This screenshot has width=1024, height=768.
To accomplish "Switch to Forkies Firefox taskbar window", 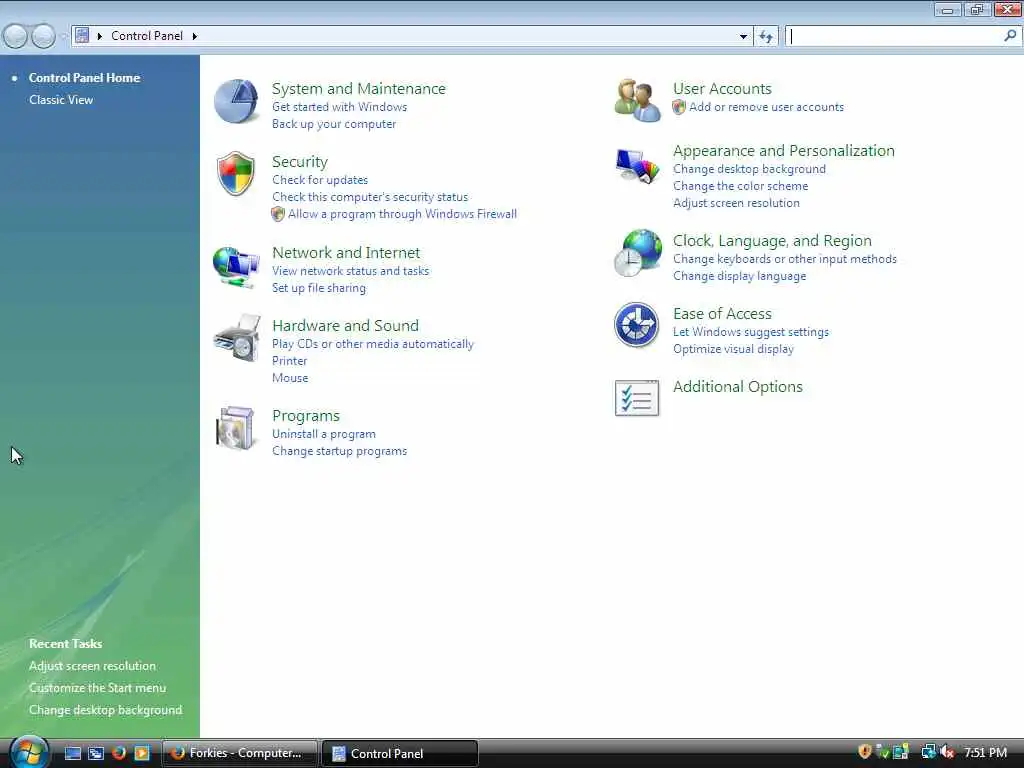I will coord(240,753).
